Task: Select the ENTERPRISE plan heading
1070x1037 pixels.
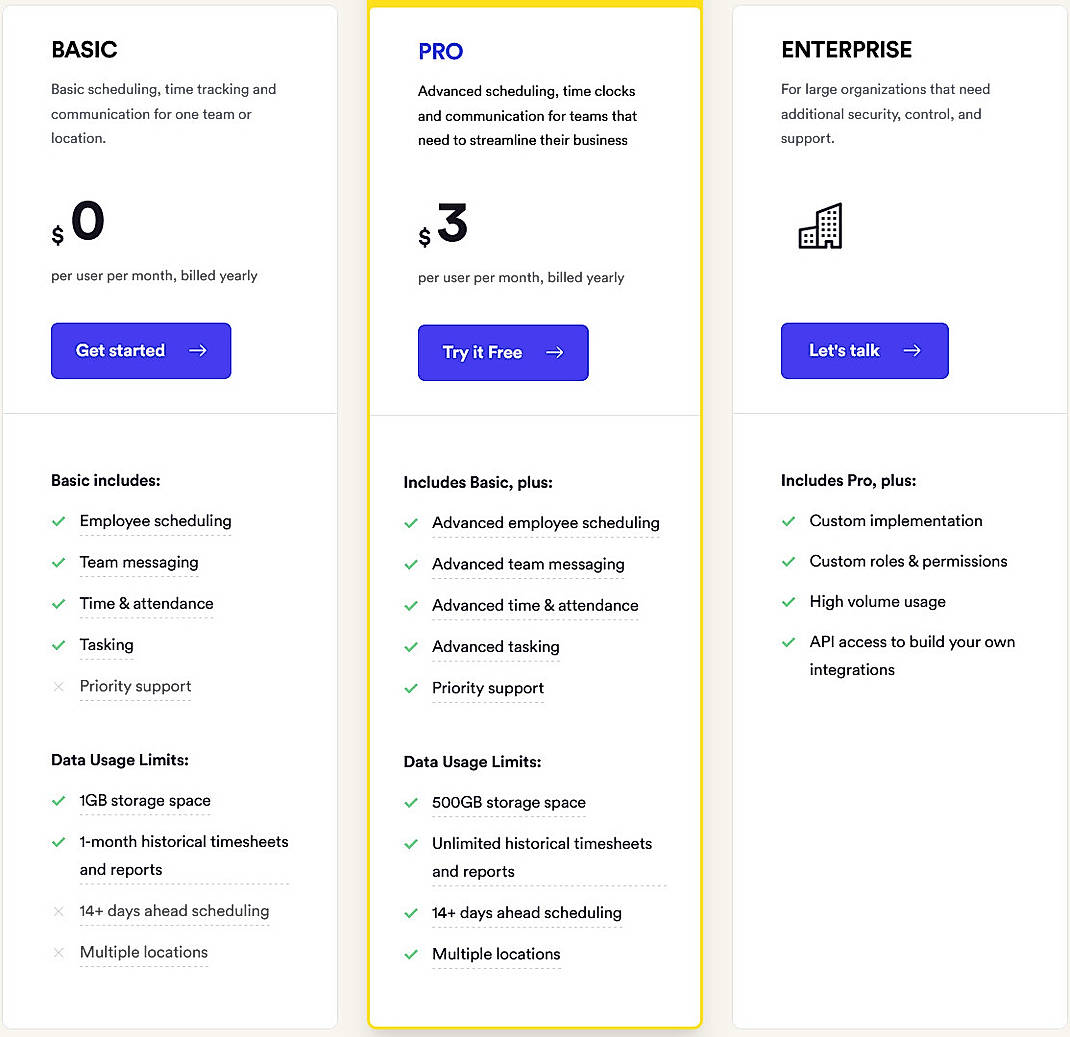Action: tap(847, 49)
